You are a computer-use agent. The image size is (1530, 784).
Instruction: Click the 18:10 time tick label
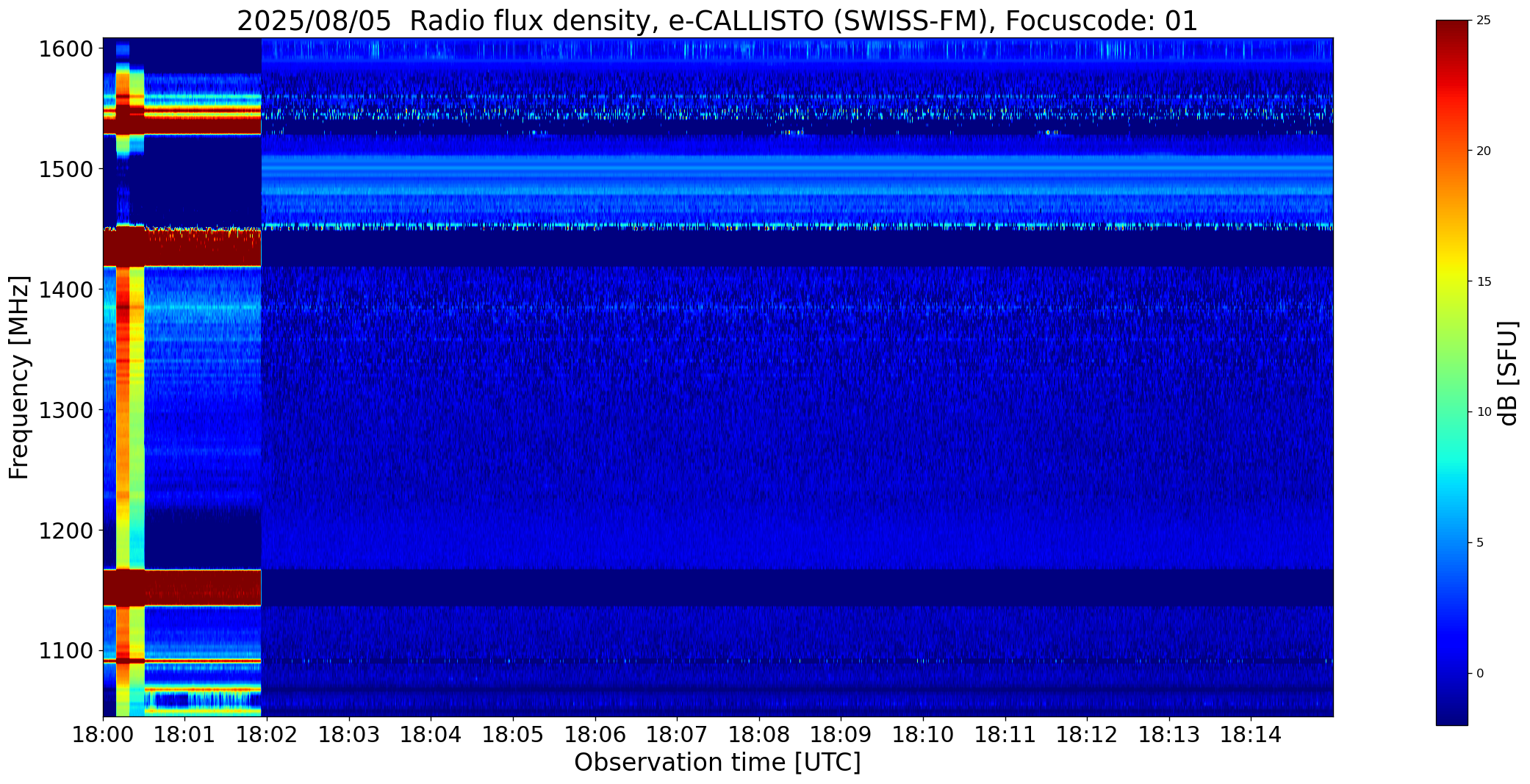[923, 735]
